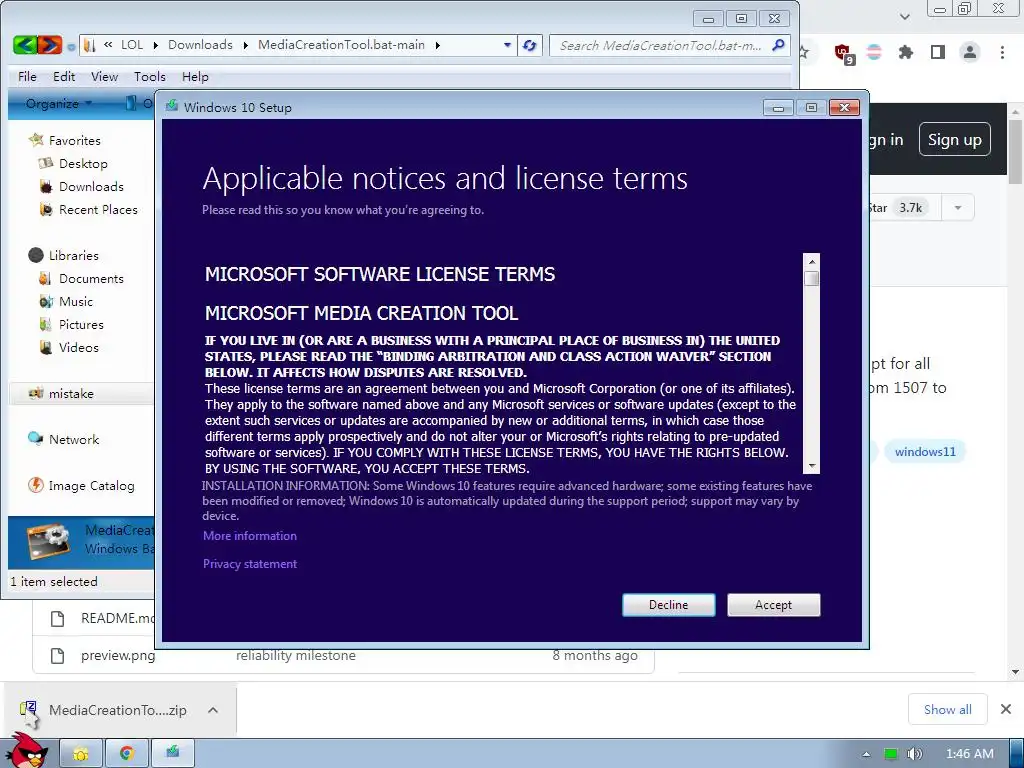Decline the Windows 10 license terms

coord(668,605)
